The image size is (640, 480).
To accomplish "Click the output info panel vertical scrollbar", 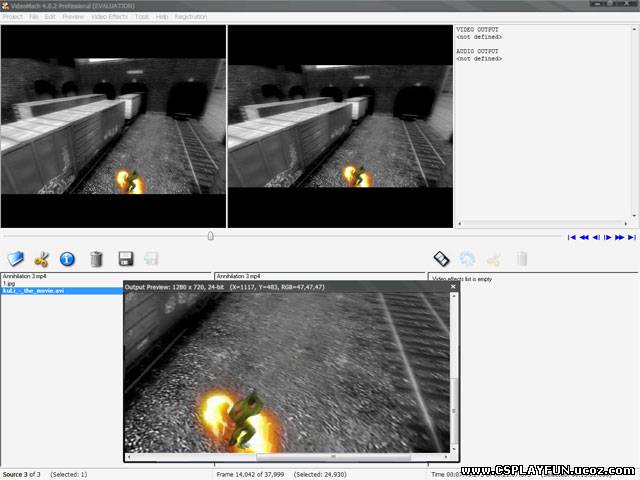I will [634, 122].
